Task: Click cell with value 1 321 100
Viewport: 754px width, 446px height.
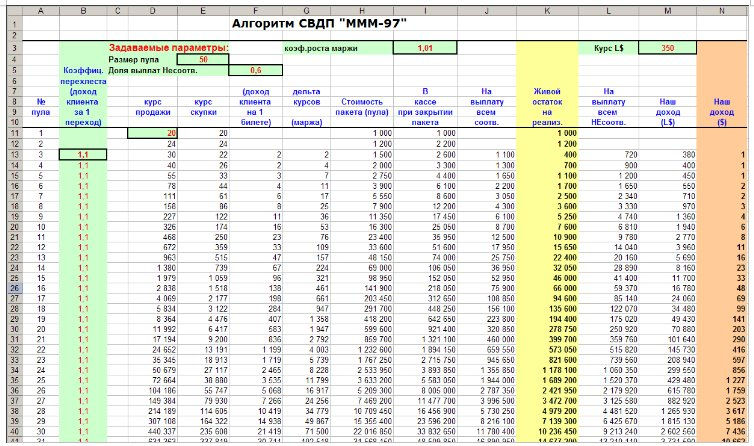Action: coord(425,339)
